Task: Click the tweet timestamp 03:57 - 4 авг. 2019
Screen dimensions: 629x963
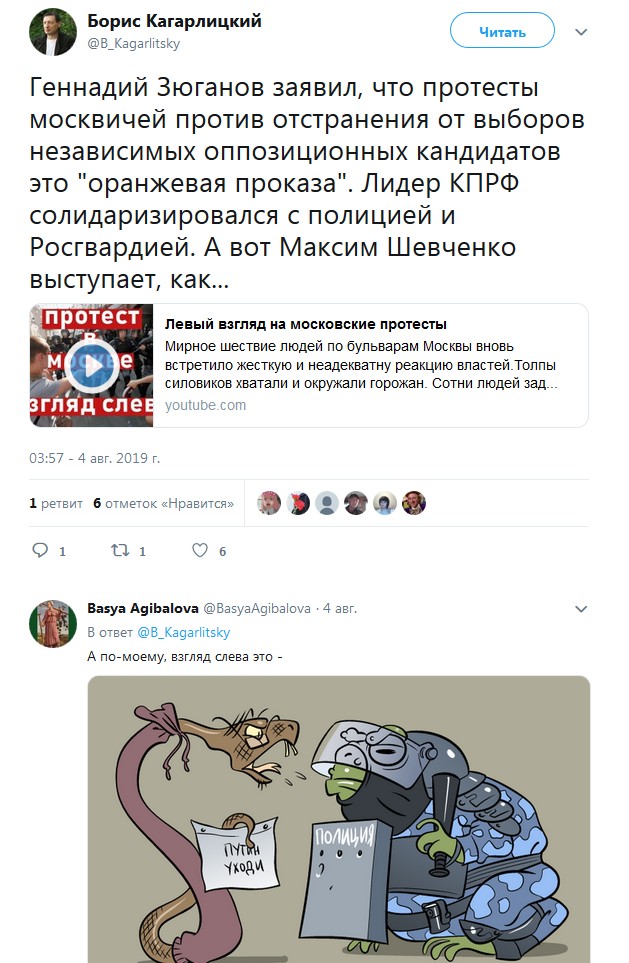Action: click(x=95, y=458)
